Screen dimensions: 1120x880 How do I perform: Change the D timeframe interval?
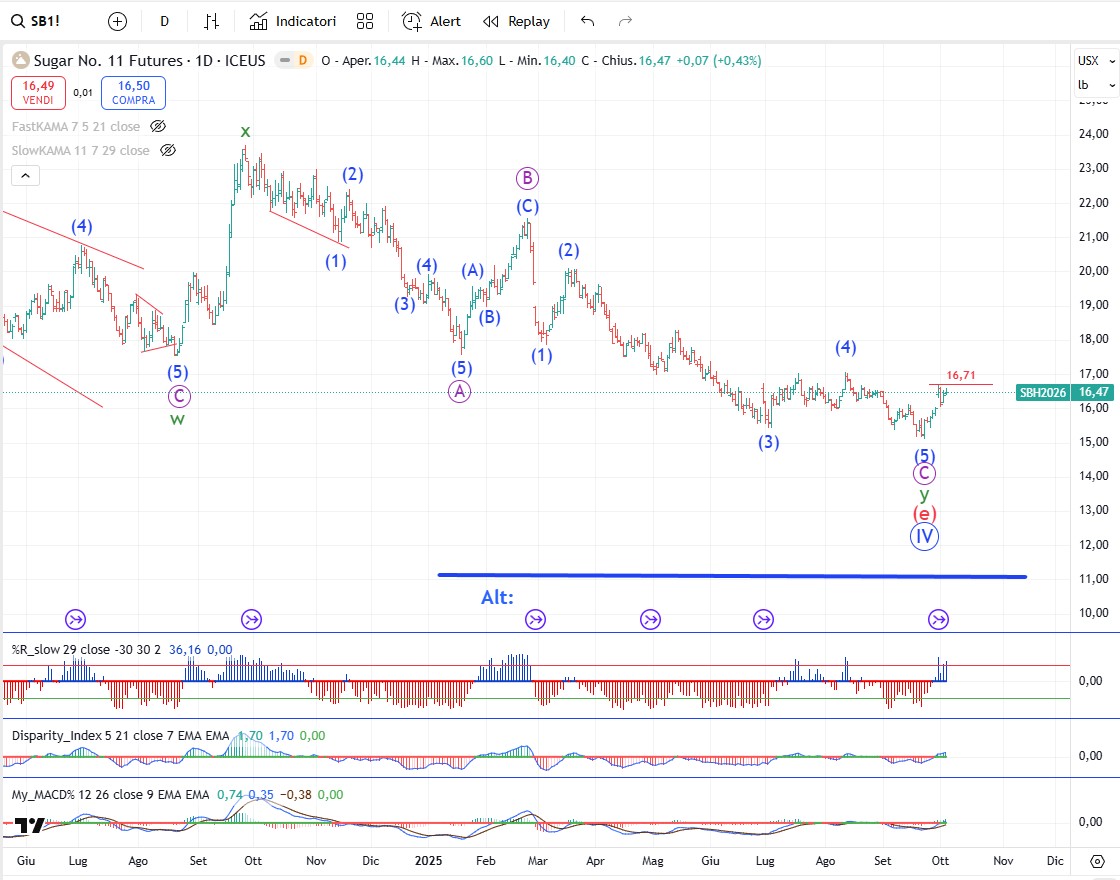(164, 21)
